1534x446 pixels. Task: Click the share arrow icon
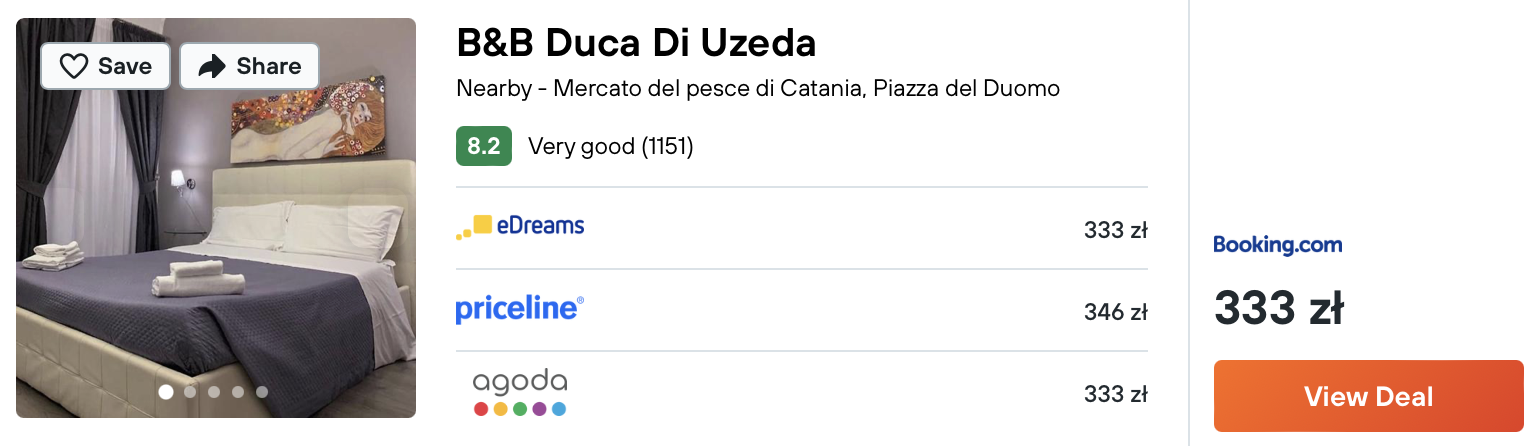pos(212,66)
